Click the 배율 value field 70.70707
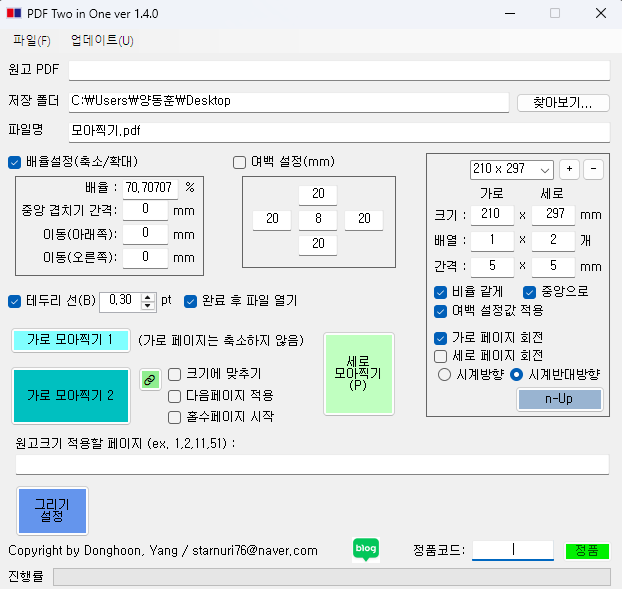 150,188
